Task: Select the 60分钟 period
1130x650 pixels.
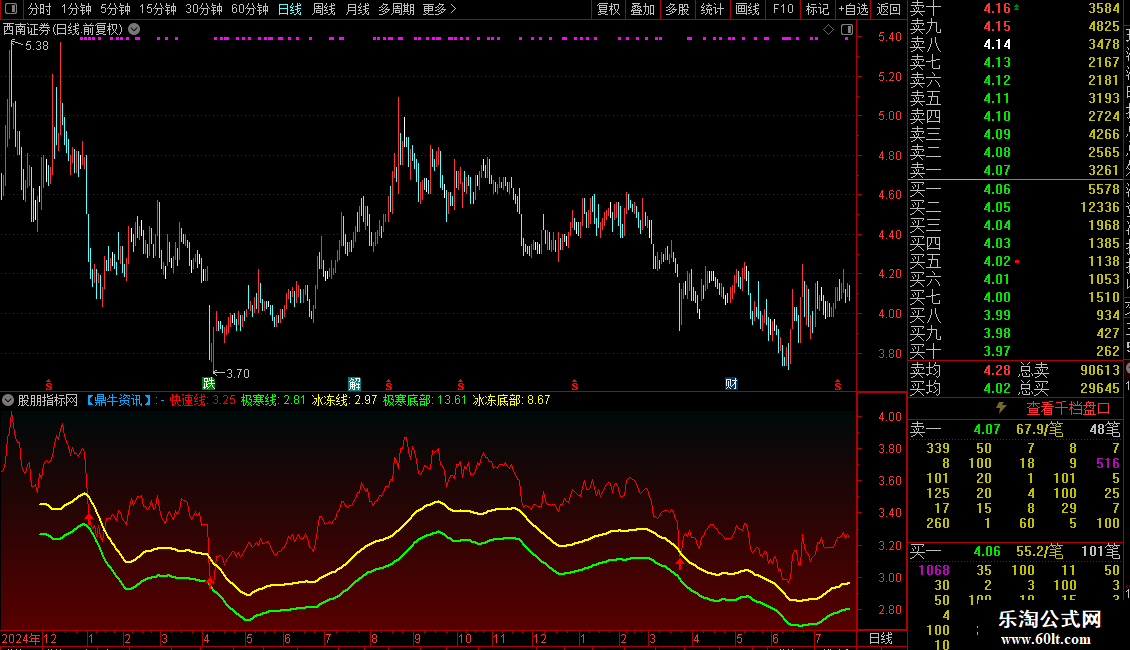Action: click(249, 9)
